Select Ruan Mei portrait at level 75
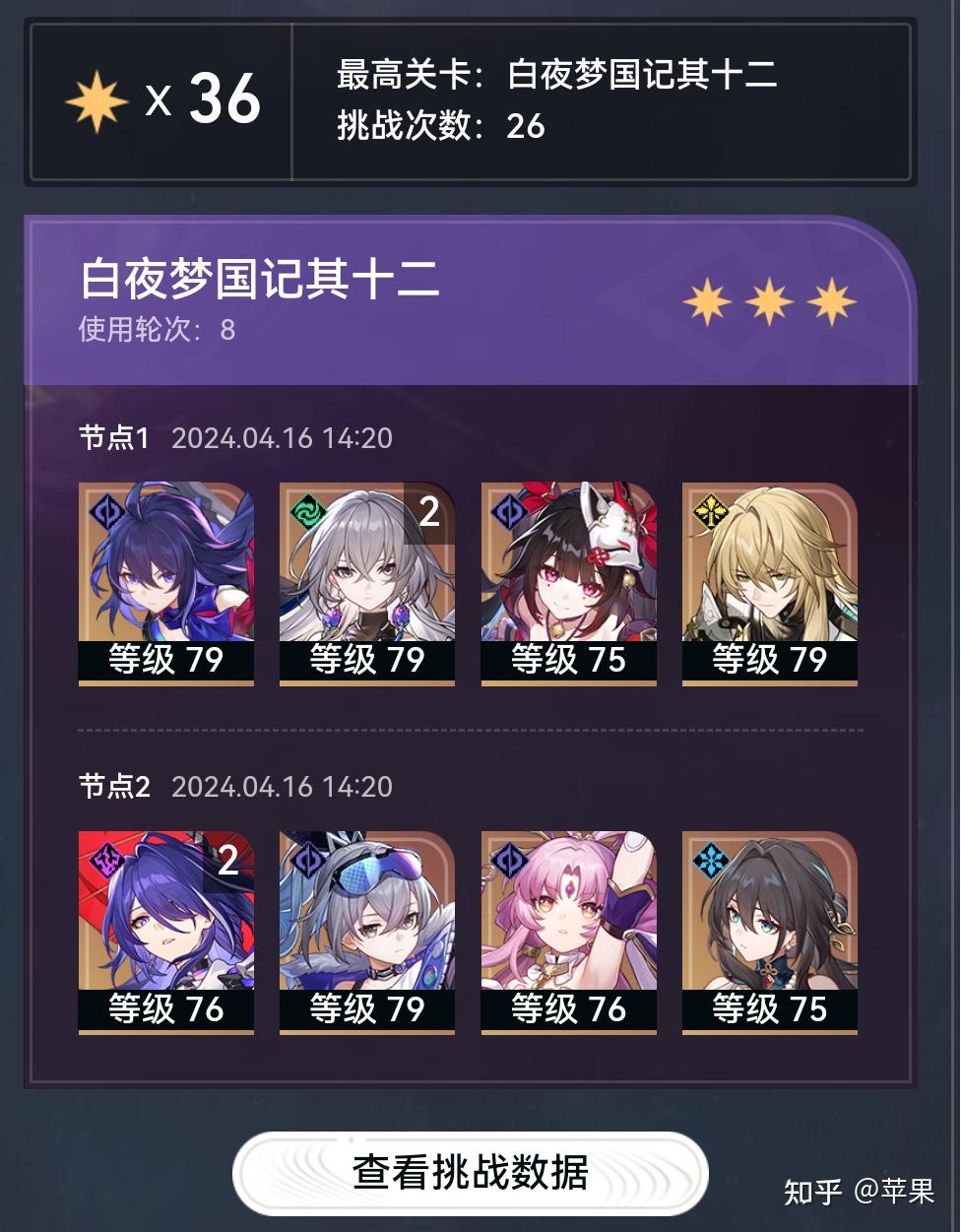 pos(770,933)
